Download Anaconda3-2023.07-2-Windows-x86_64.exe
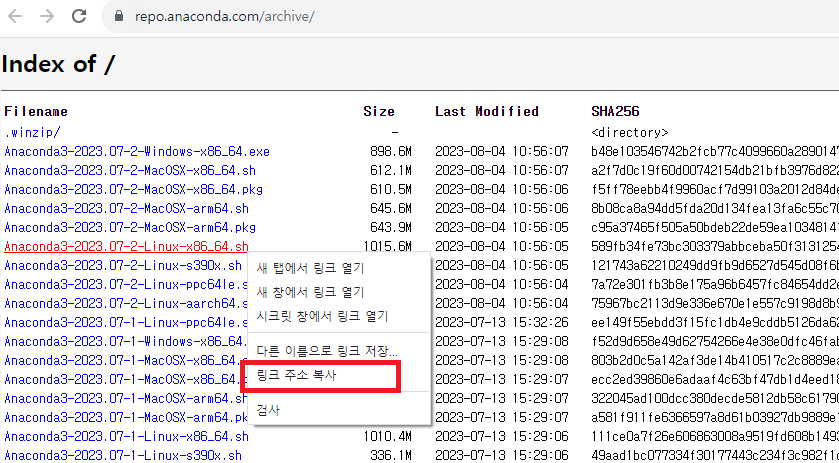The height and width of the screenshot is (463, 839). coord(137,151)
